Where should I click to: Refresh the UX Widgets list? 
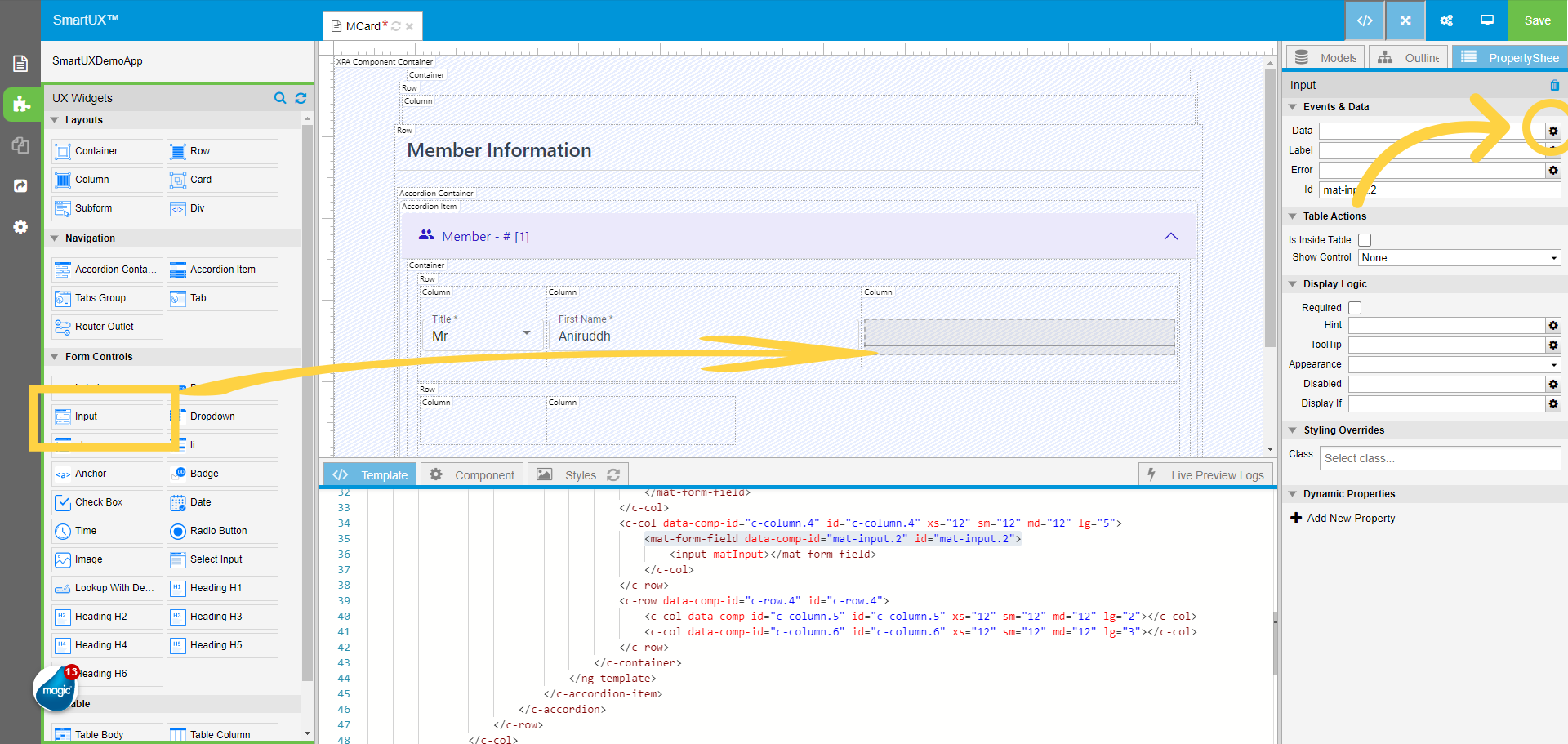point(301,98)
